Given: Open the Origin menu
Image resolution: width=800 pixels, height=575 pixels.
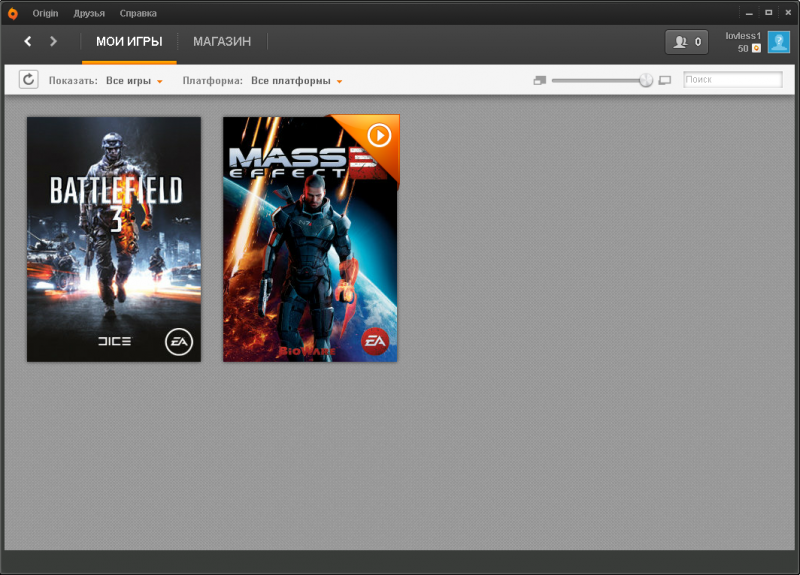Looking at the screenshot, I should [x=45, y=13].
